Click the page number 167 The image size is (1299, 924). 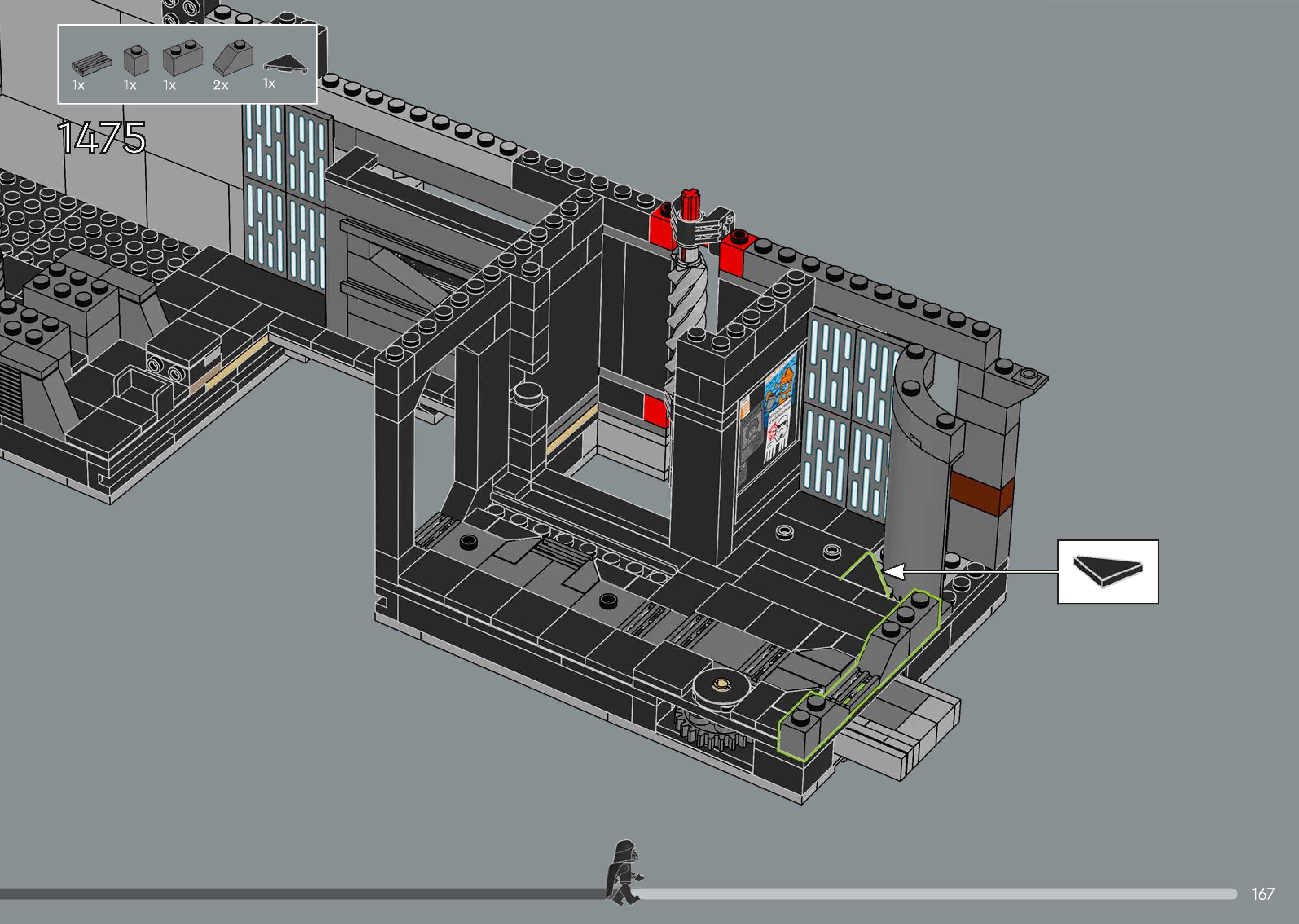point(1263,894)
